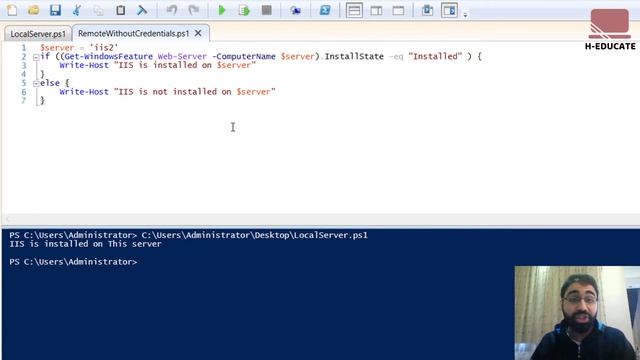Image resolution: width=640 pixels, height=360 pixels.
Task: Launch PowerShell in separate window icon
Action: (325, 10)
